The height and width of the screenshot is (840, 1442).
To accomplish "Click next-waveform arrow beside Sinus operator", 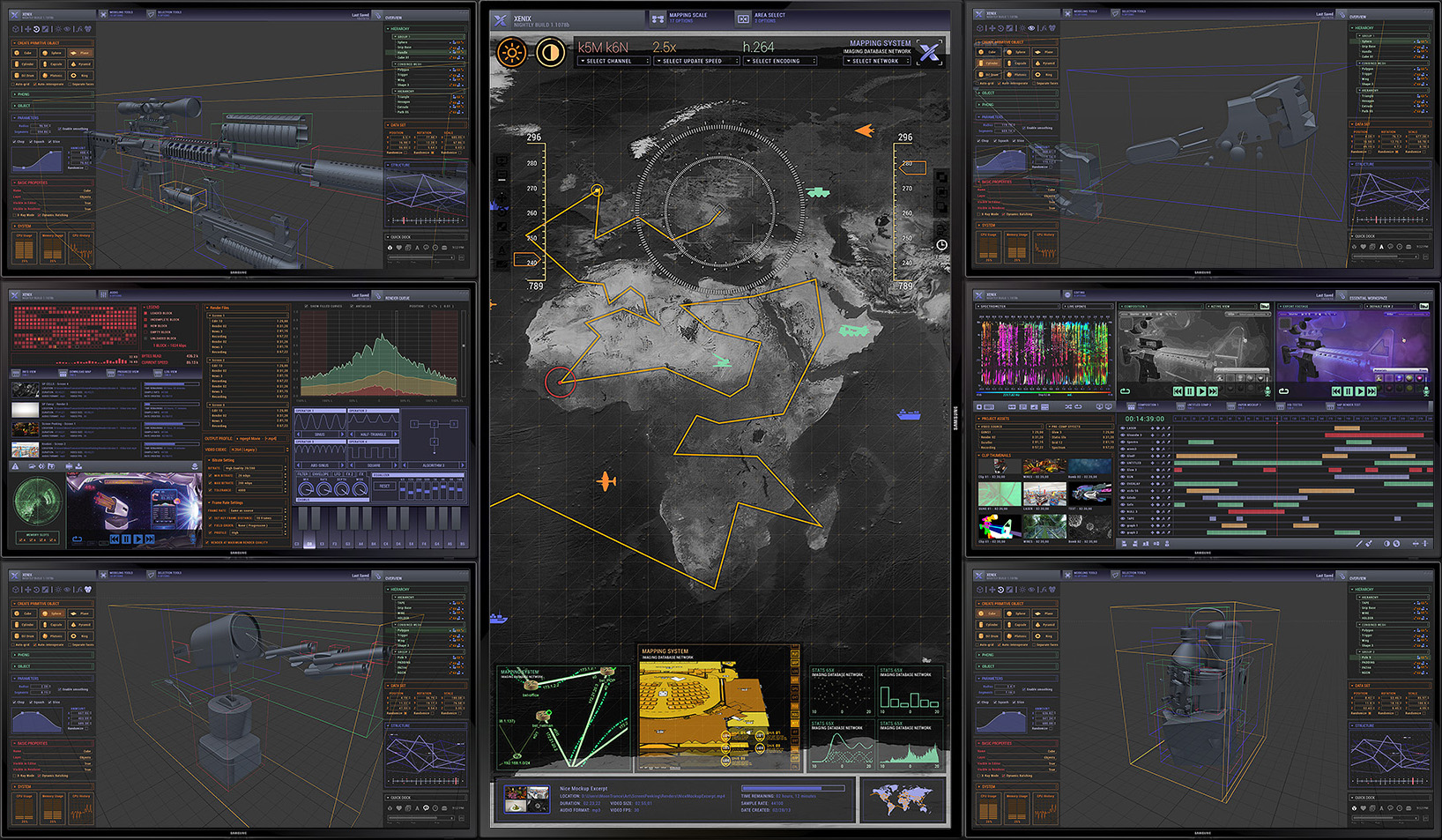I will pyautogui.click(x=344, y=435).
